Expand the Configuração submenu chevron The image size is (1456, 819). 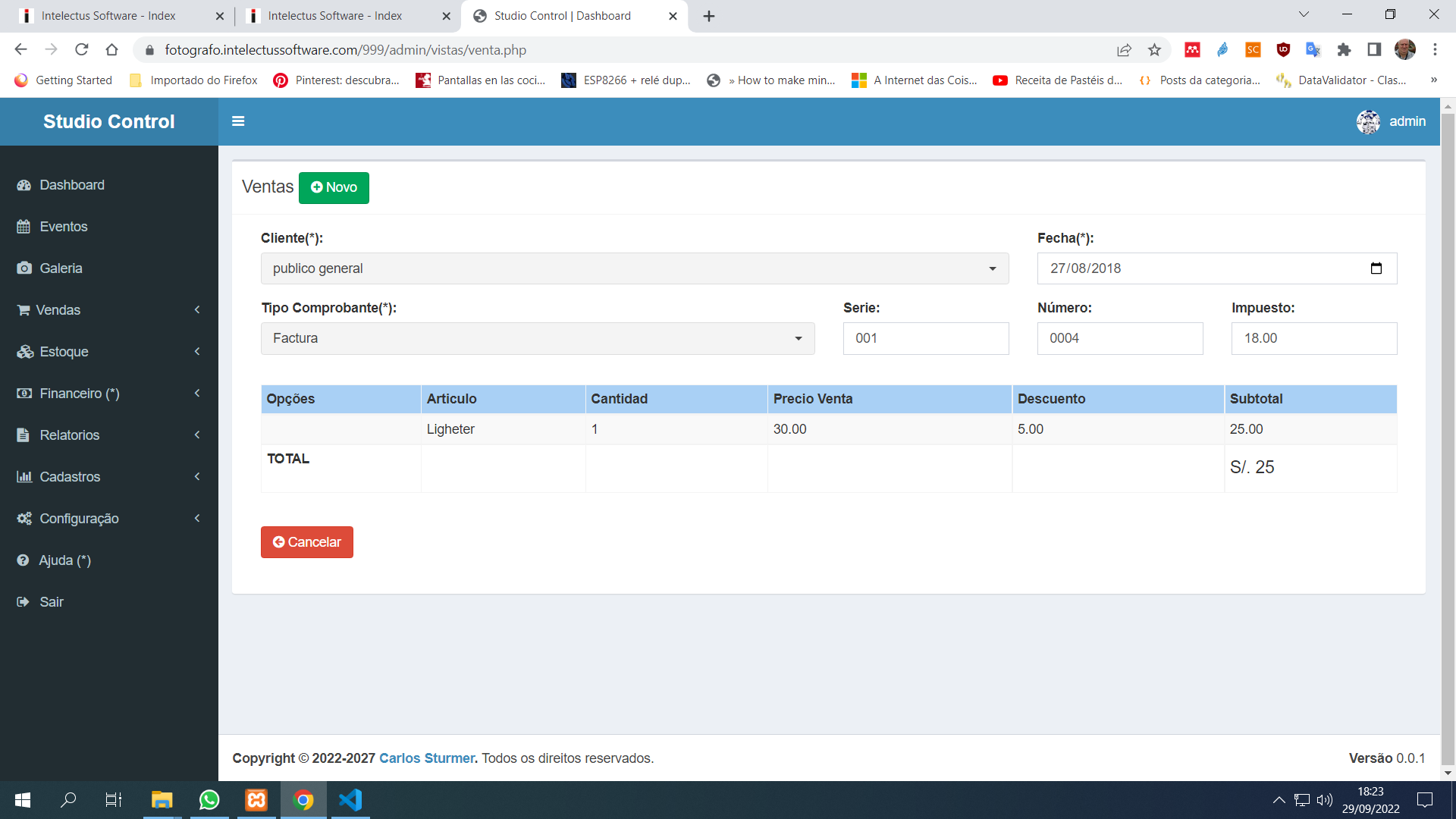click(197, 519)
